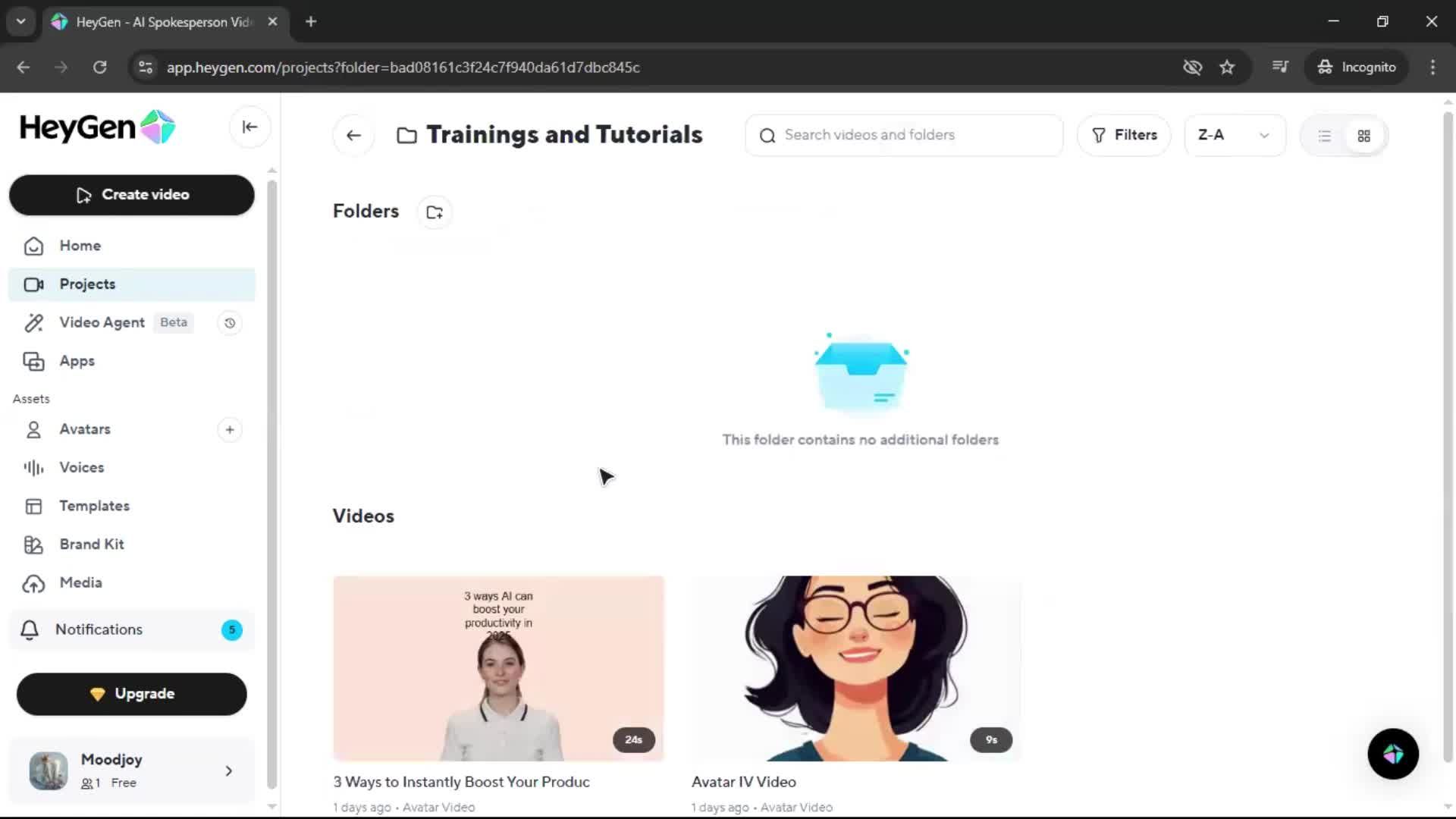Viewport: 1456px width, 819px height.
Task: Collapse the left sidebar panel
Action: [x=249, y=127]
